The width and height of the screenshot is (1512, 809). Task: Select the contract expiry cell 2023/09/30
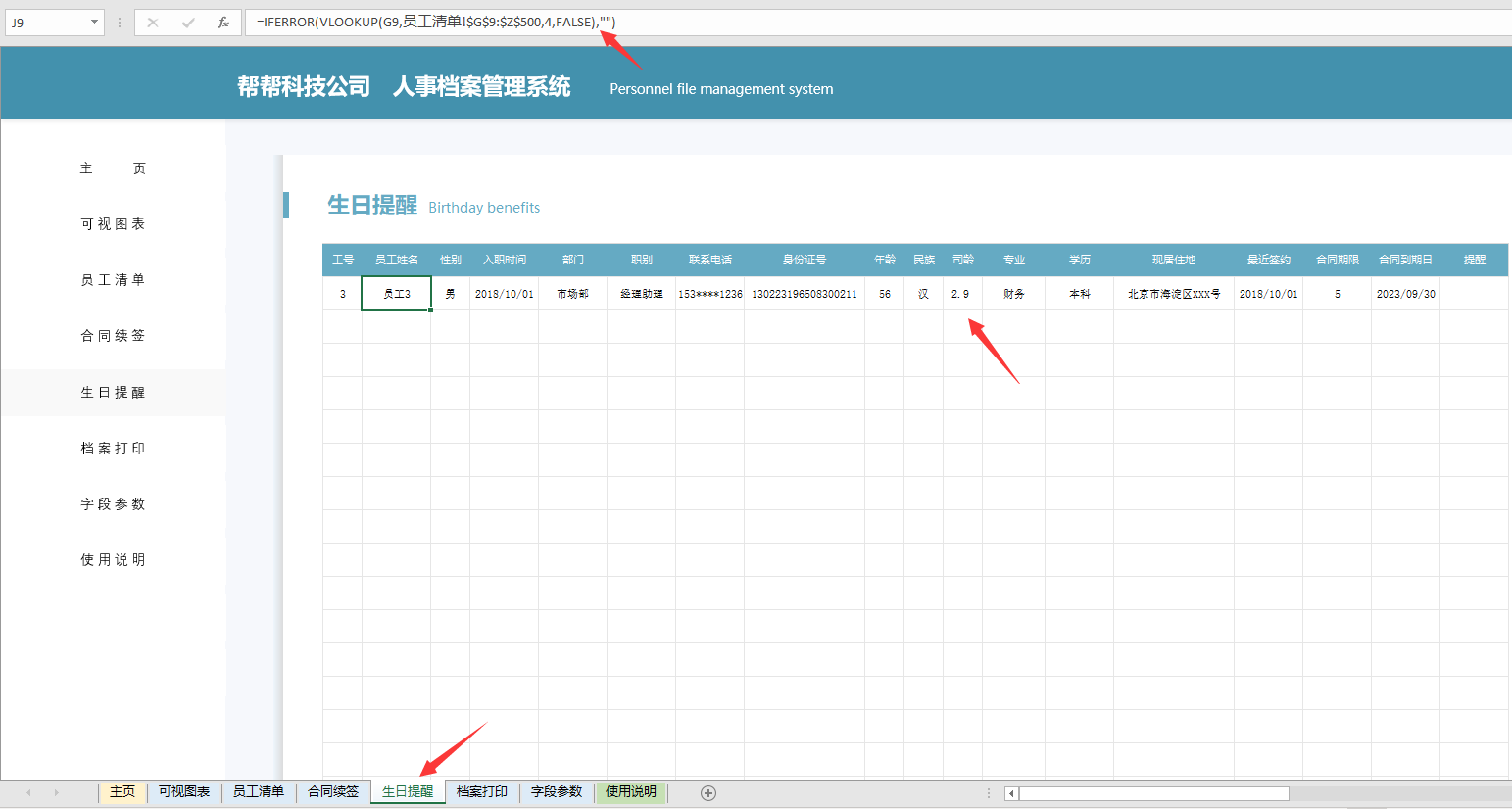pos(1406,294)
